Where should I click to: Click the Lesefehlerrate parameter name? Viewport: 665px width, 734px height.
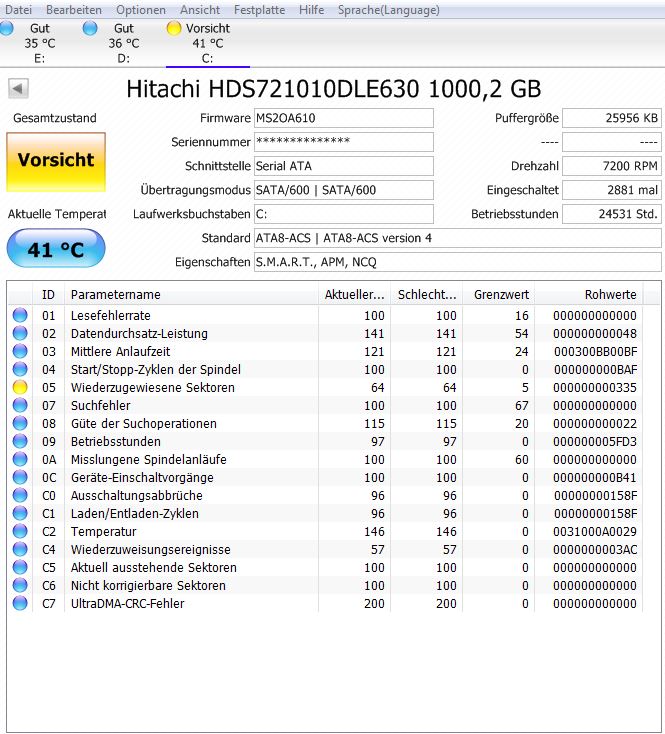[x=110, y=316]
